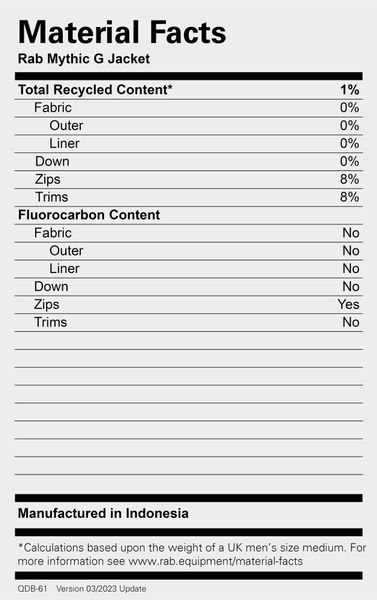Click Outer under recycled Fabric
The width and height of the screenshot is (377, 600).
pyautogui.click(x=66, y=126)
